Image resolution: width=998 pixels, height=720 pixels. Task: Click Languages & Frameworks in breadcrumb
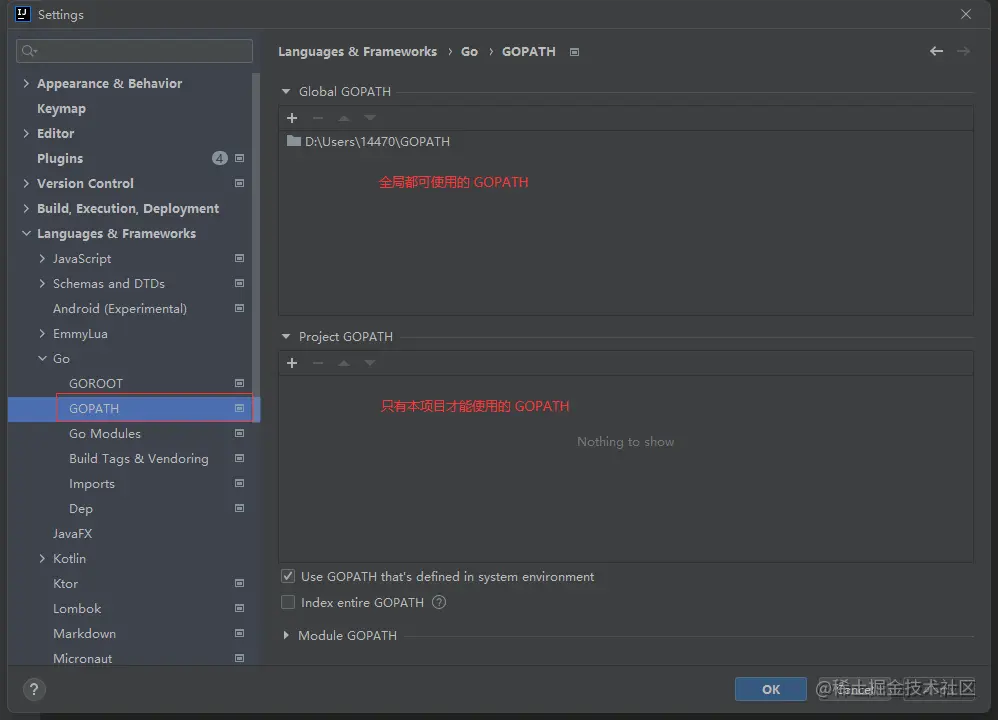pos(358,52)
